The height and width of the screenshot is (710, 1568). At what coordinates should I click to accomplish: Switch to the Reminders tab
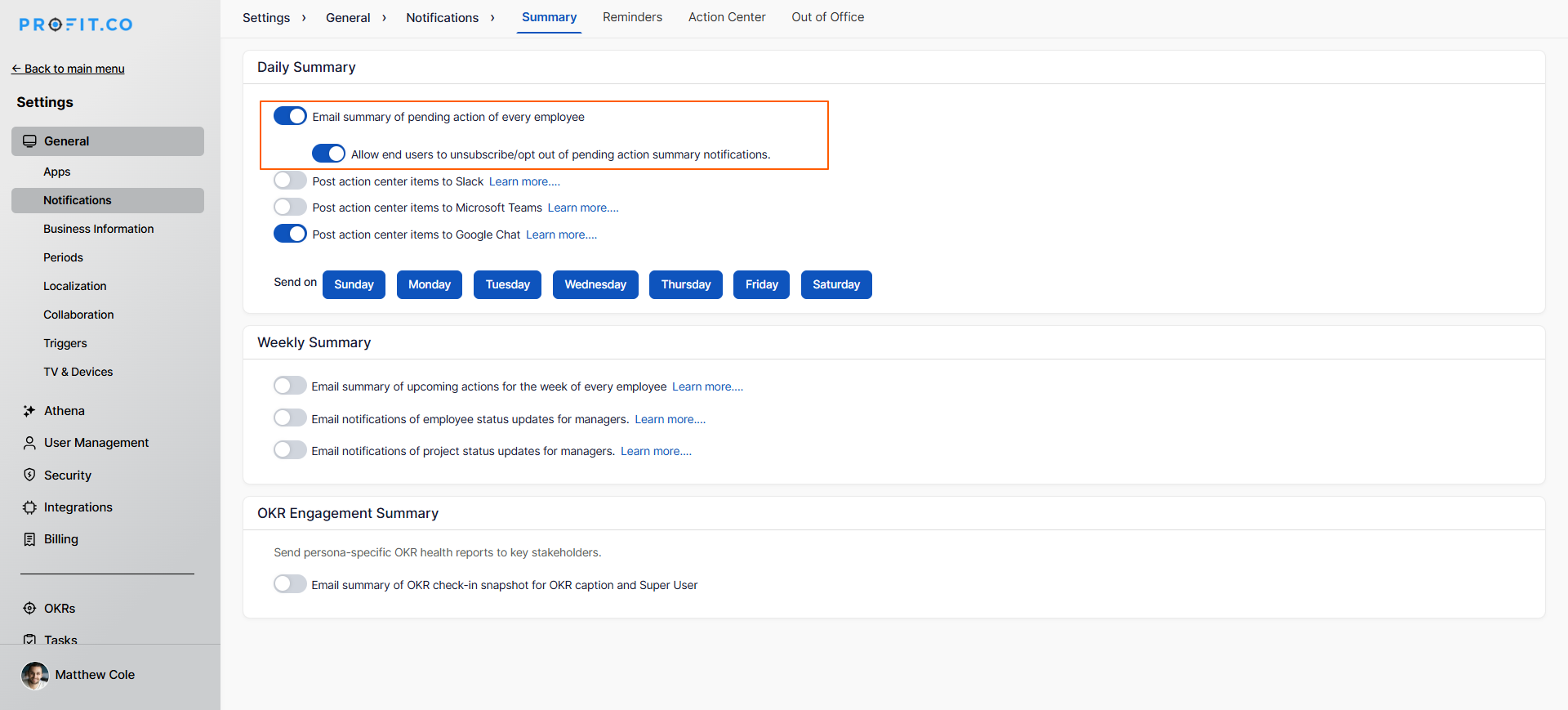[x=632, y=17]
